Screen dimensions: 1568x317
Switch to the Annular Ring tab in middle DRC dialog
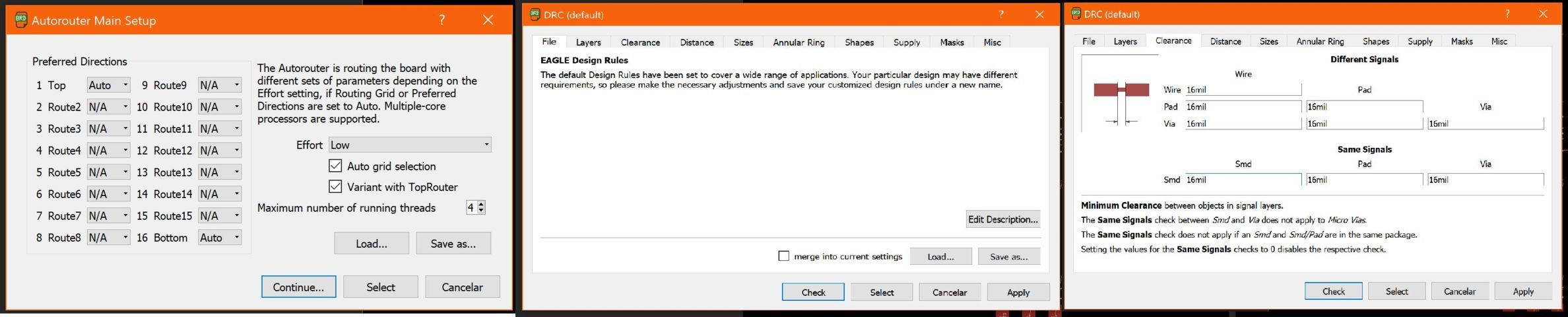coord(798,42)
